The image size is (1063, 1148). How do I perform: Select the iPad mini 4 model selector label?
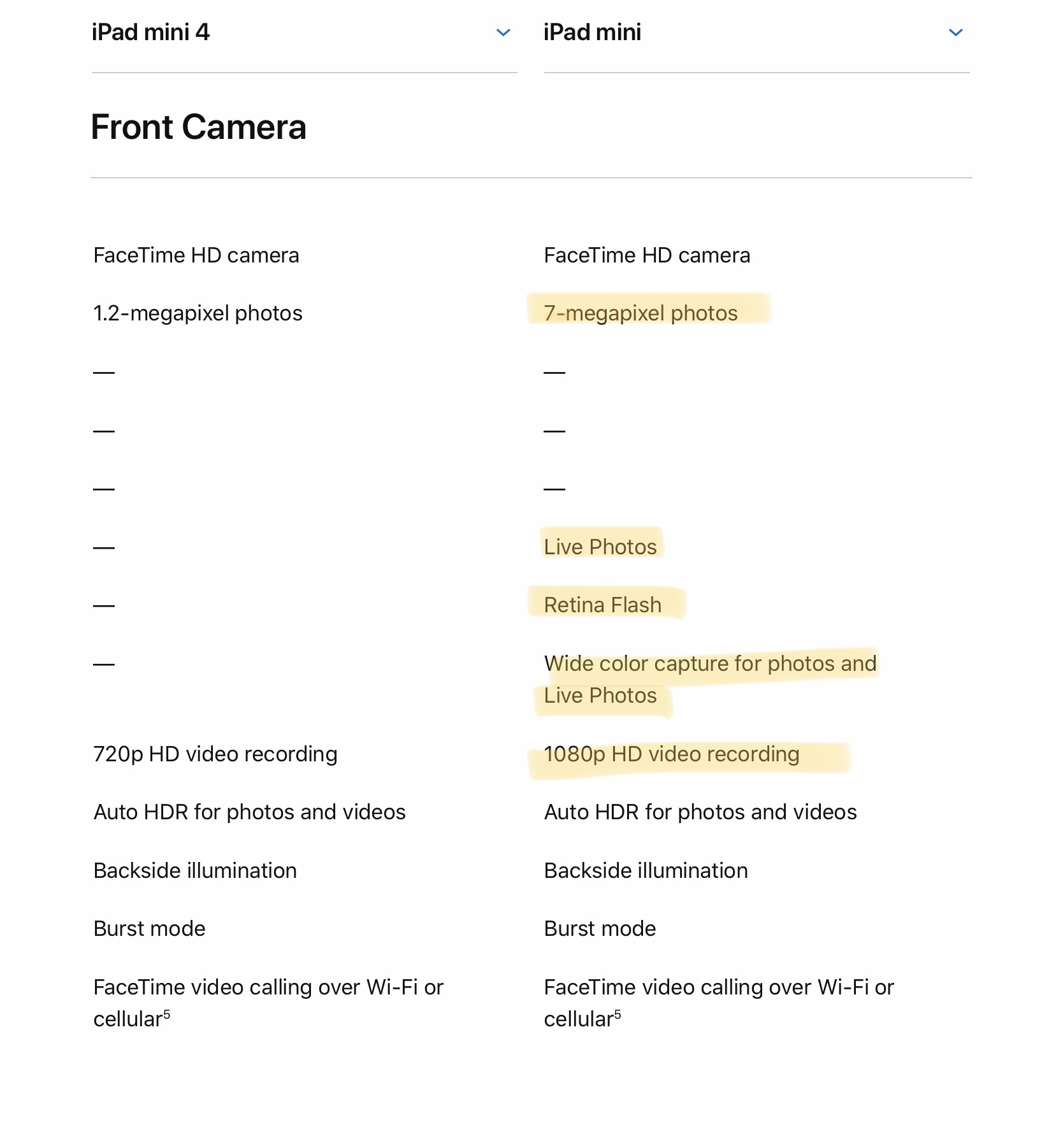tap(150, 32)
